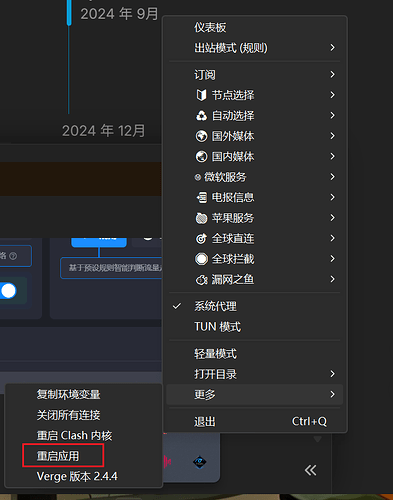Click the 节点选择 group icon

click(x=201, y=95)
